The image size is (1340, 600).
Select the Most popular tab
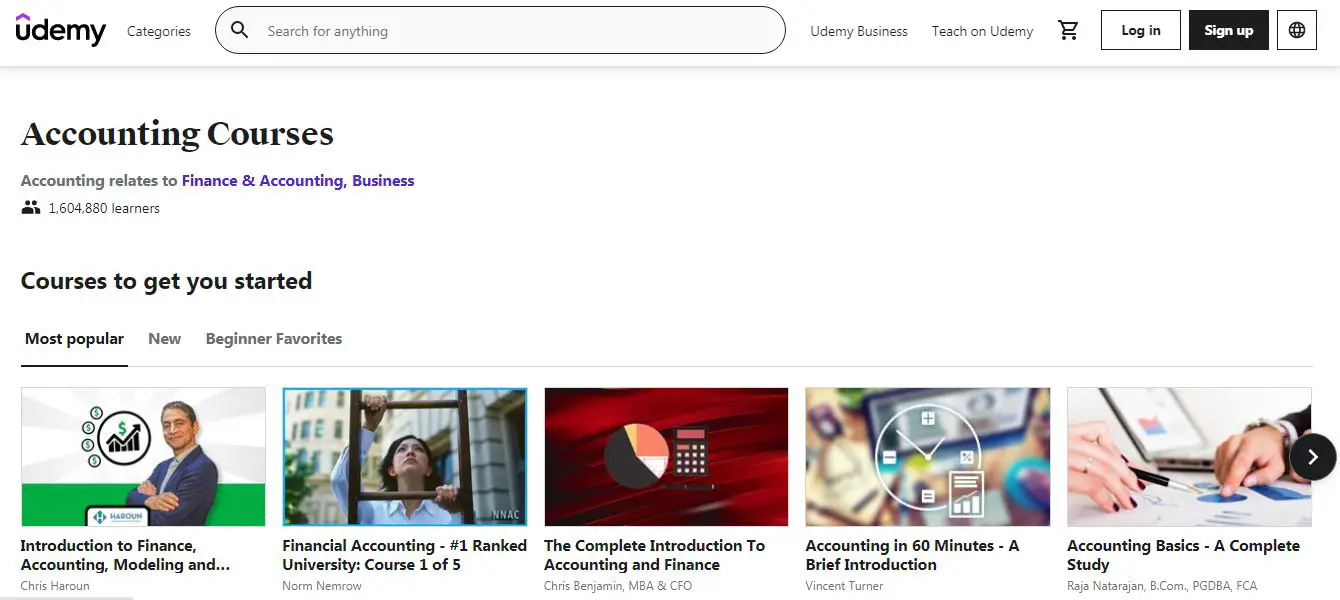74,339
